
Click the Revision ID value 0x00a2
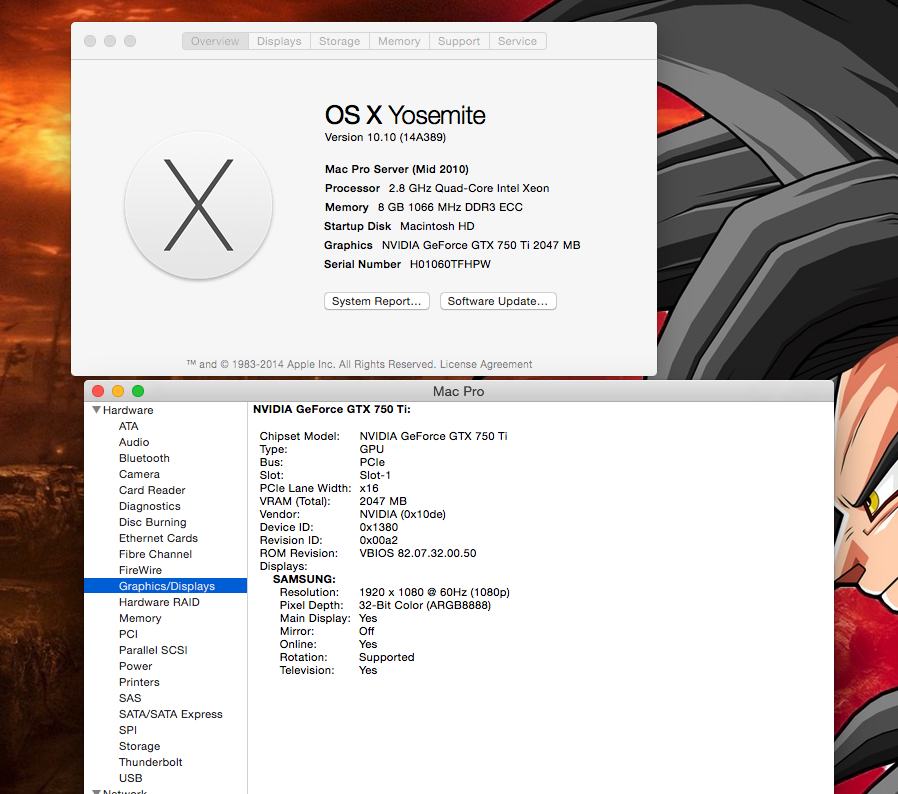[378, 540]
